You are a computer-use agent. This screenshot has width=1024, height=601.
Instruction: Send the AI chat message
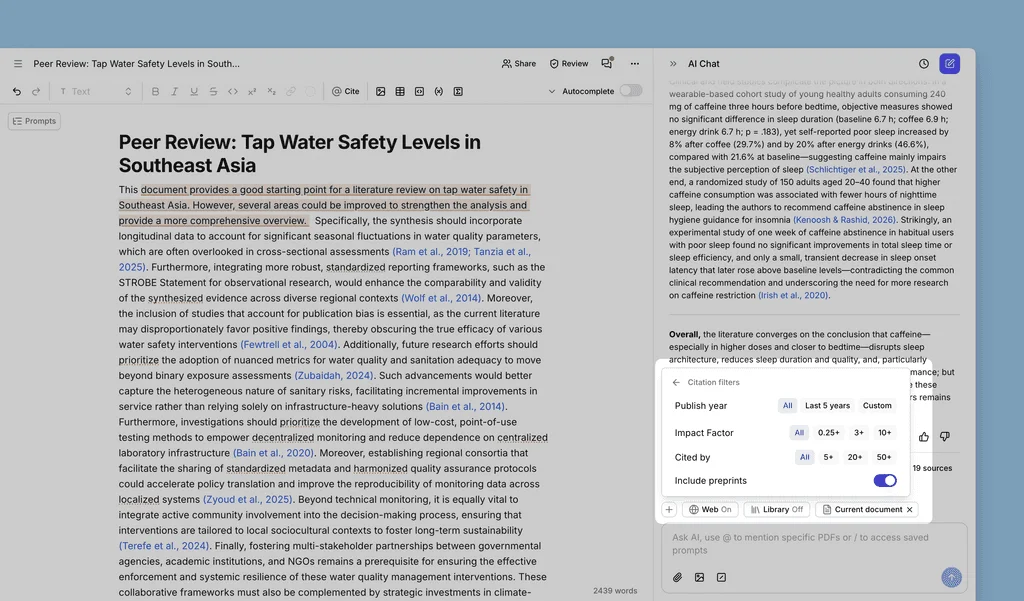tap(952, 577)
